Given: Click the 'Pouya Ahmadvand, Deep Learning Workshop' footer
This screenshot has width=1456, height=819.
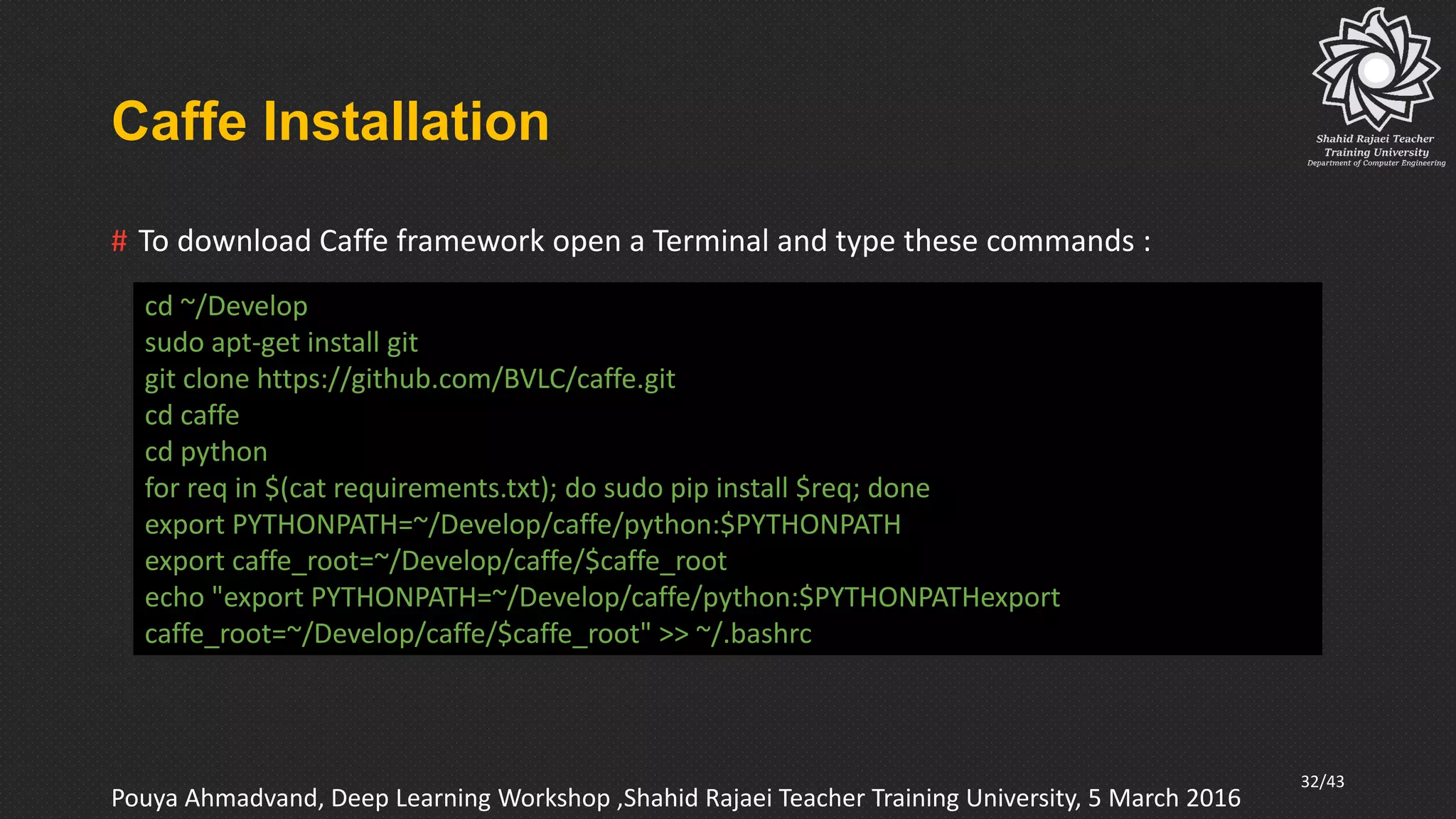Looking at the screenshot, I should pos(676,798).
